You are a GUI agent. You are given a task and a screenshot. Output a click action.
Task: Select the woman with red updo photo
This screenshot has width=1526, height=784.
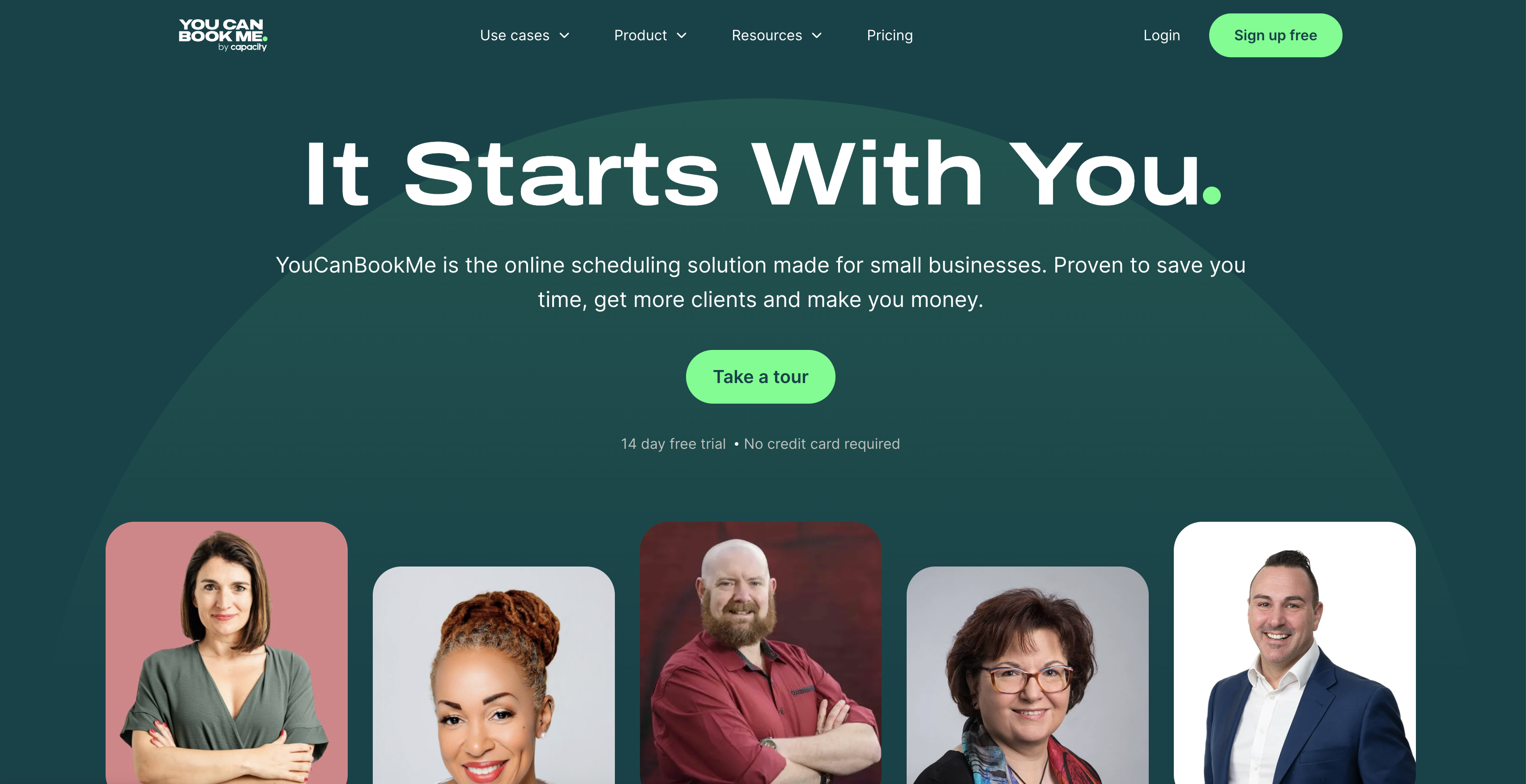click(494, 675)
